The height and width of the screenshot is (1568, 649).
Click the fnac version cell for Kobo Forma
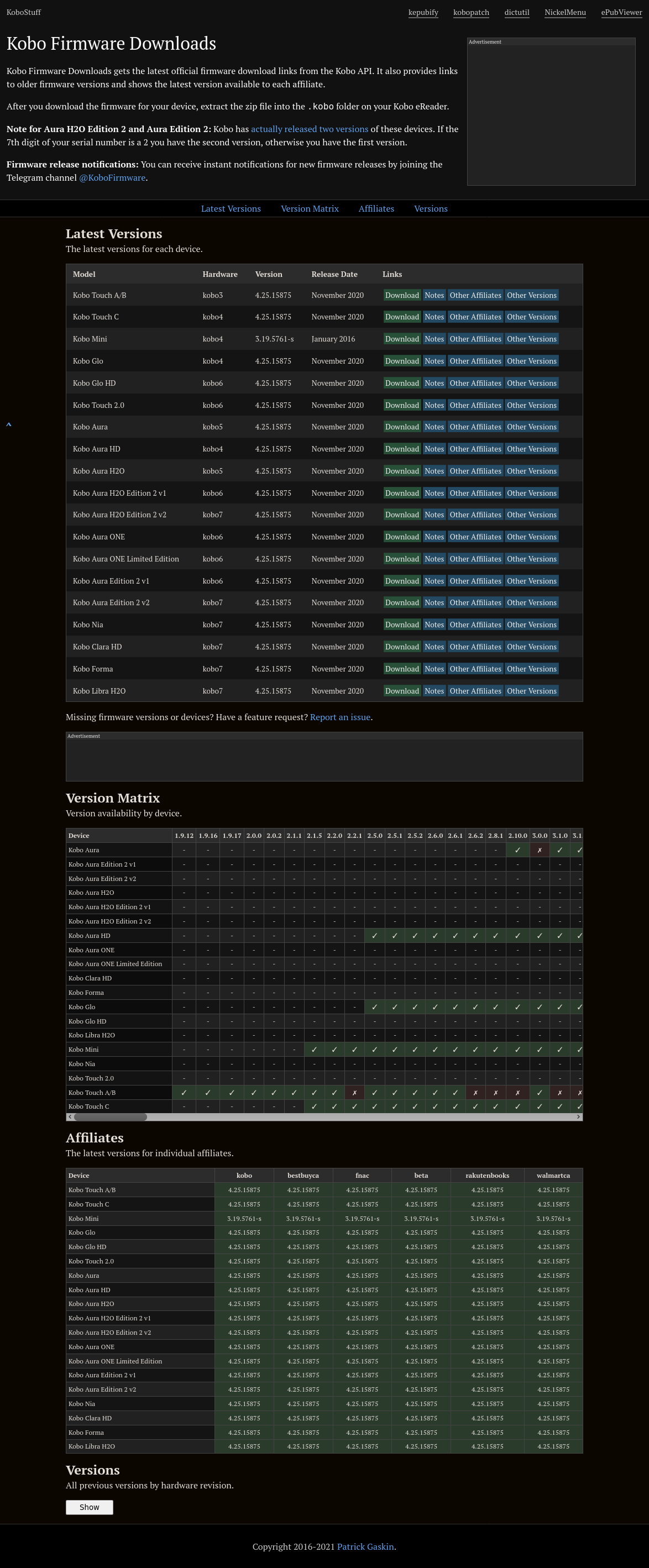click(x=362, y=1433)
